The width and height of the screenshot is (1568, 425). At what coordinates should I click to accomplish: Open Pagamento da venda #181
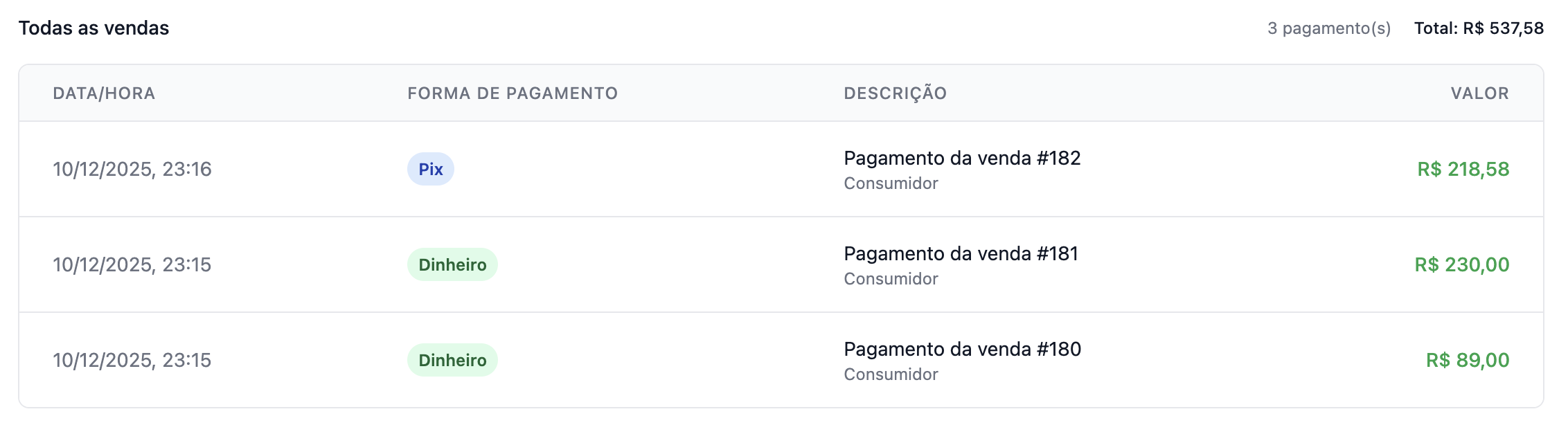click(960, 254)
